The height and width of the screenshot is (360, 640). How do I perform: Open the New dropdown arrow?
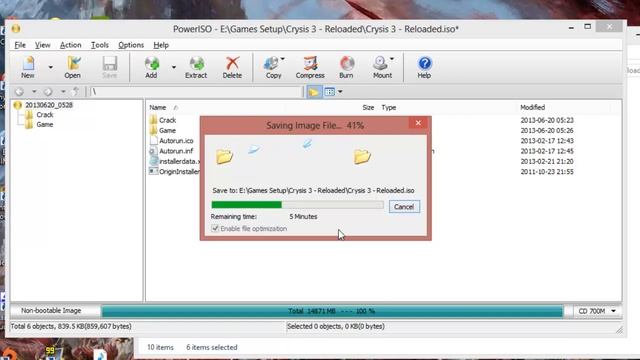pos(51,67)
